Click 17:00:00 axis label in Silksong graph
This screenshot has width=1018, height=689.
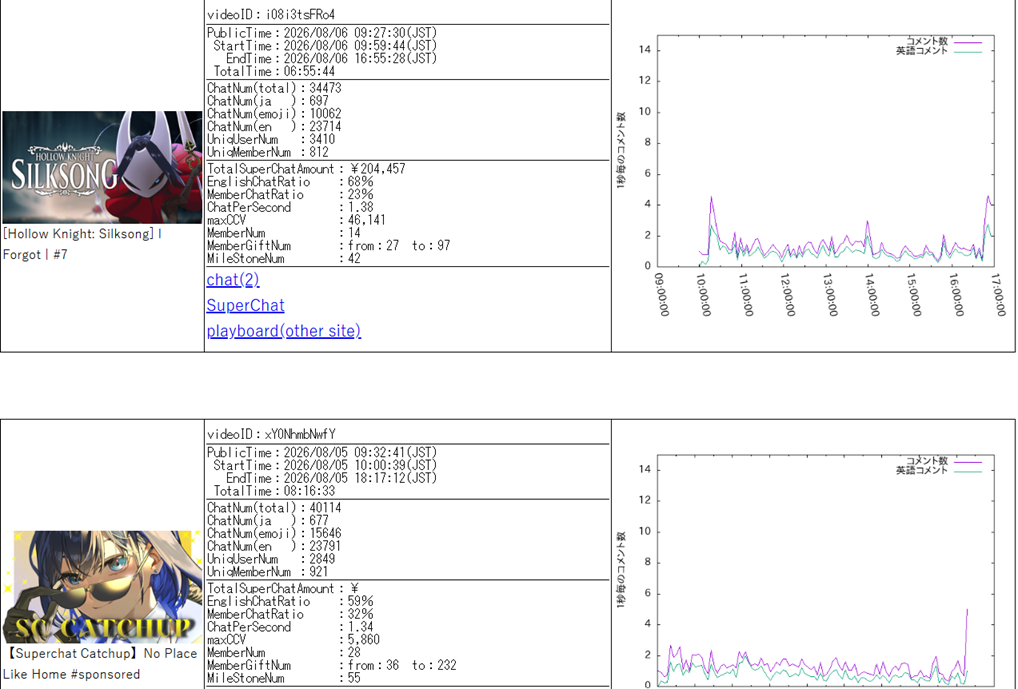[998, 294]
